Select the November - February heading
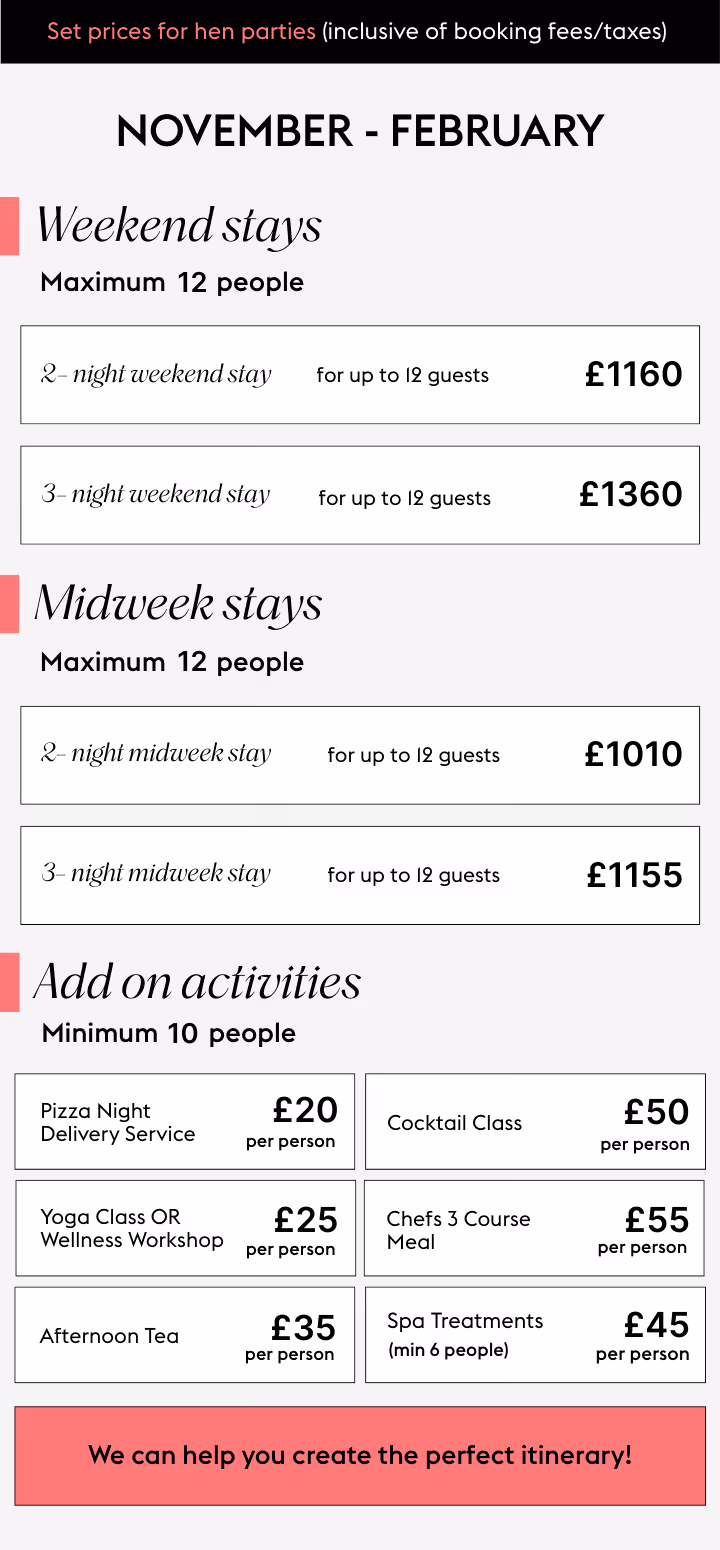Image resolution: width=720 pixels, height=1550 pixels. tap(360, 131)
